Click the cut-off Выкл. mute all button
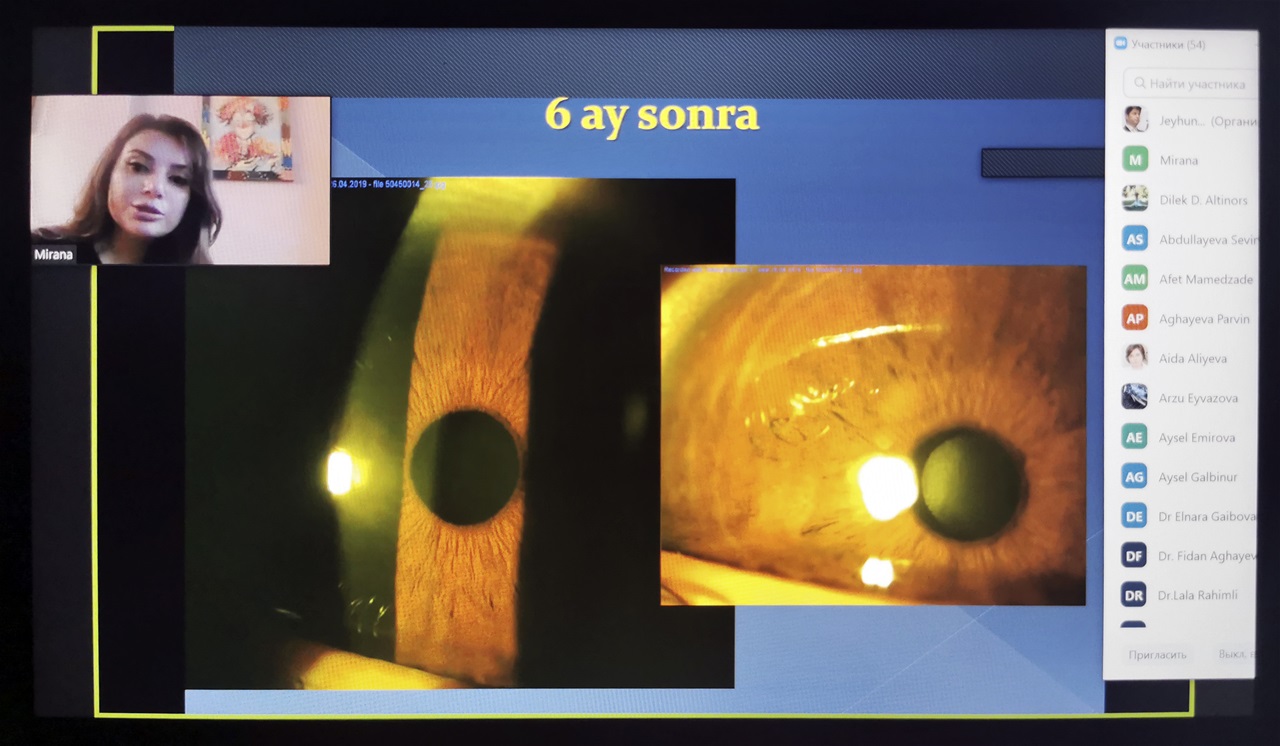The image size is (1280, 746). (x=1235, y=654)
